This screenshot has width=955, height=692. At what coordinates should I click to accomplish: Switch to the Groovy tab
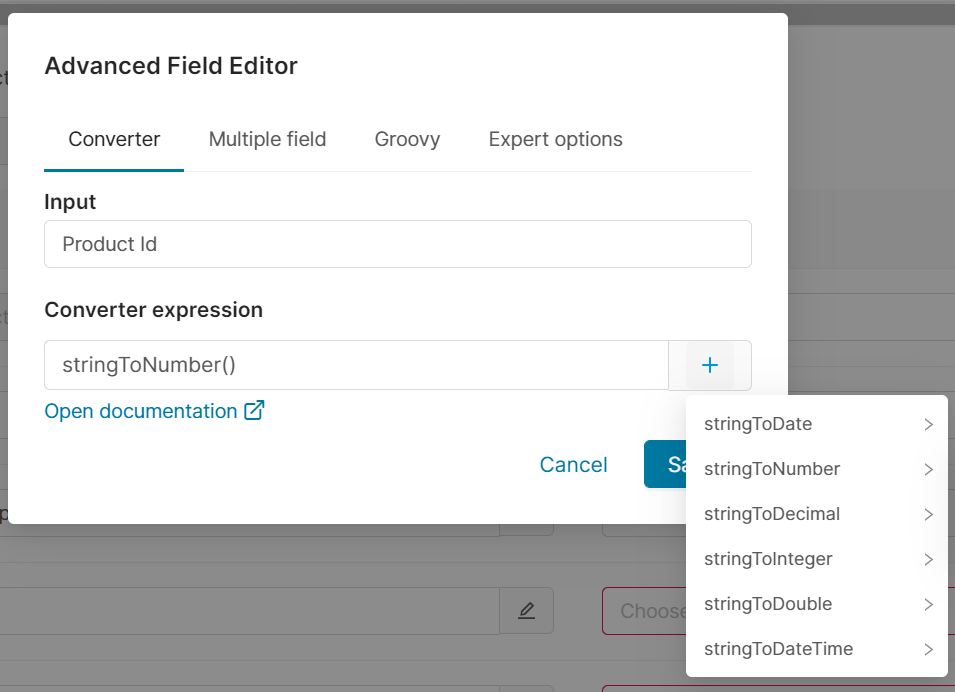(x=407, y=139)
